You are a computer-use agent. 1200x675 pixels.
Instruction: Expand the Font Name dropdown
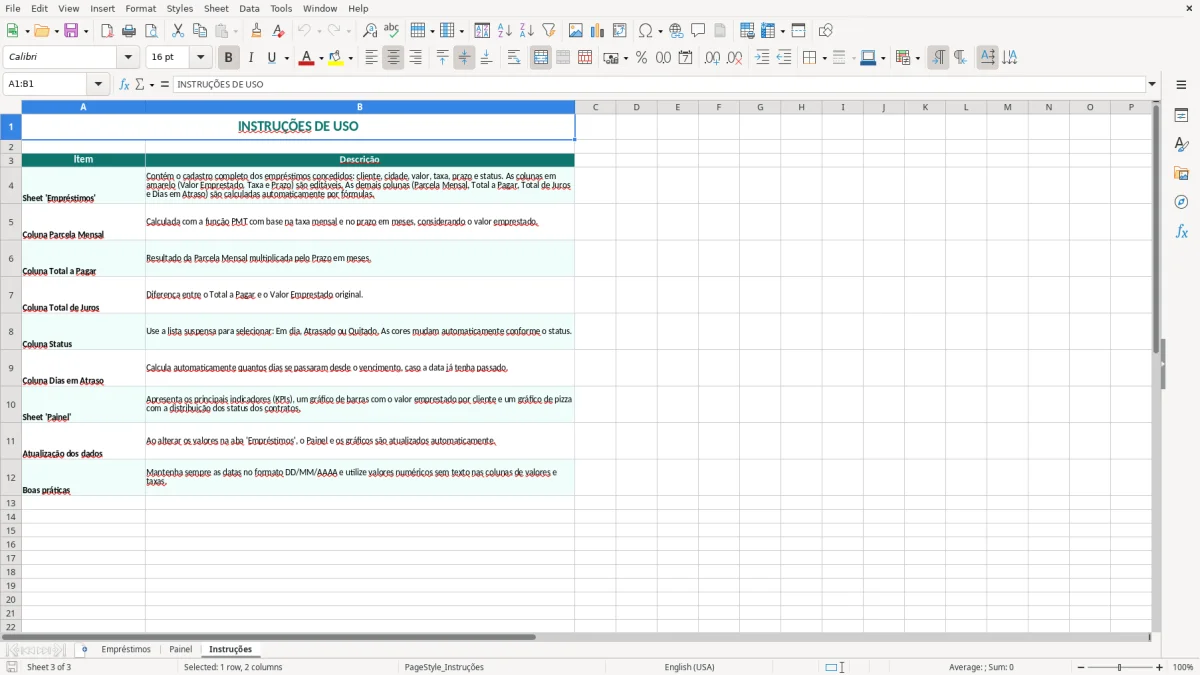point(128,58)
